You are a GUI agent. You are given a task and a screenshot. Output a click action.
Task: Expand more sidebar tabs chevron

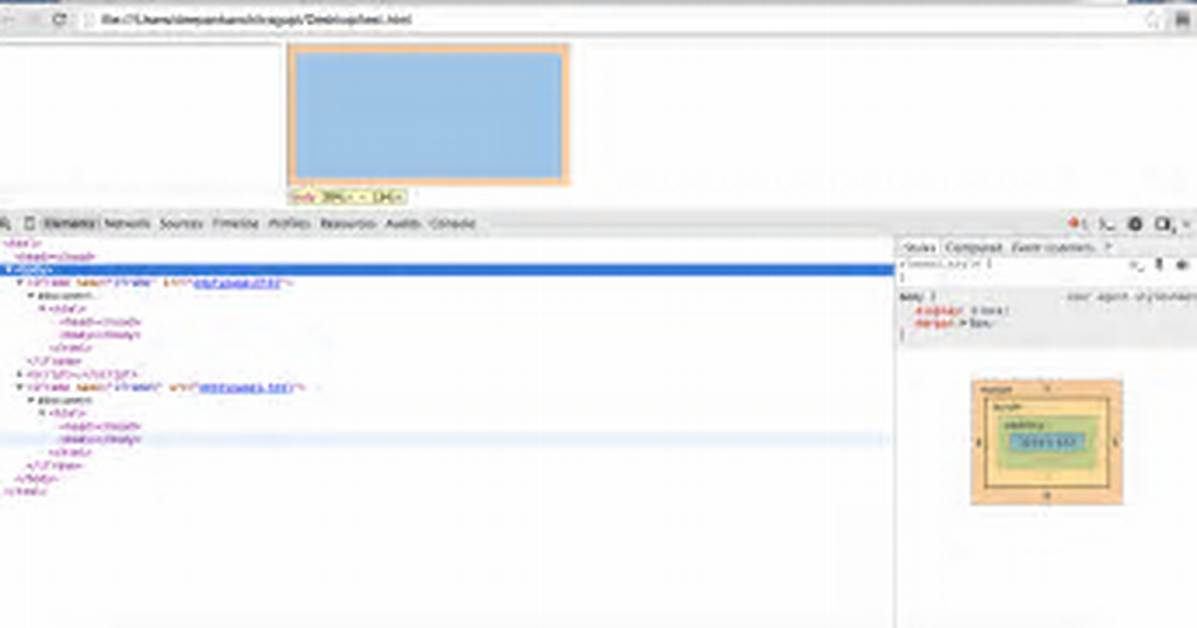(x=1108, y=248)
